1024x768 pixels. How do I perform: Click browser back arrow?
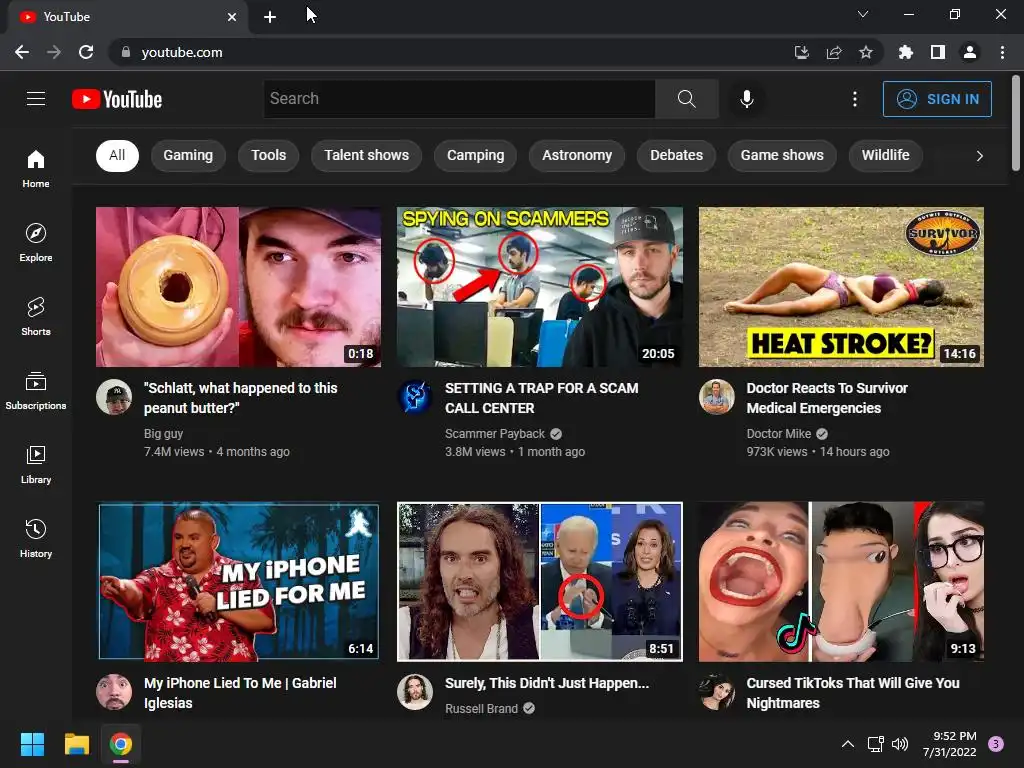pyautogui.click(x=22, y=52)
